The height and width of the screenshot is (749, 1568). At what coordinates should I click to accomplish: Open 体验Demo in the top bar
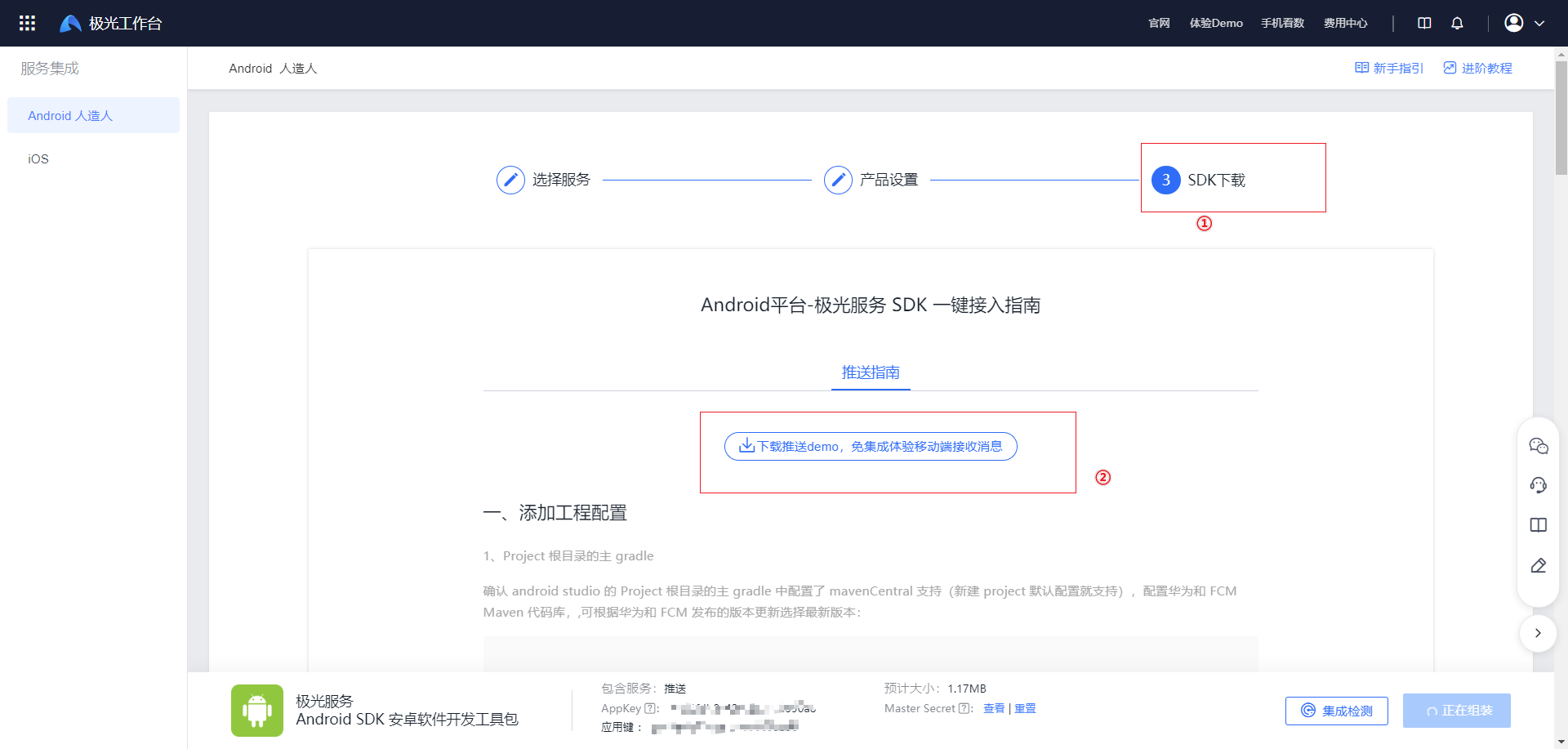pyautogui.click(x=1216, y=23)
